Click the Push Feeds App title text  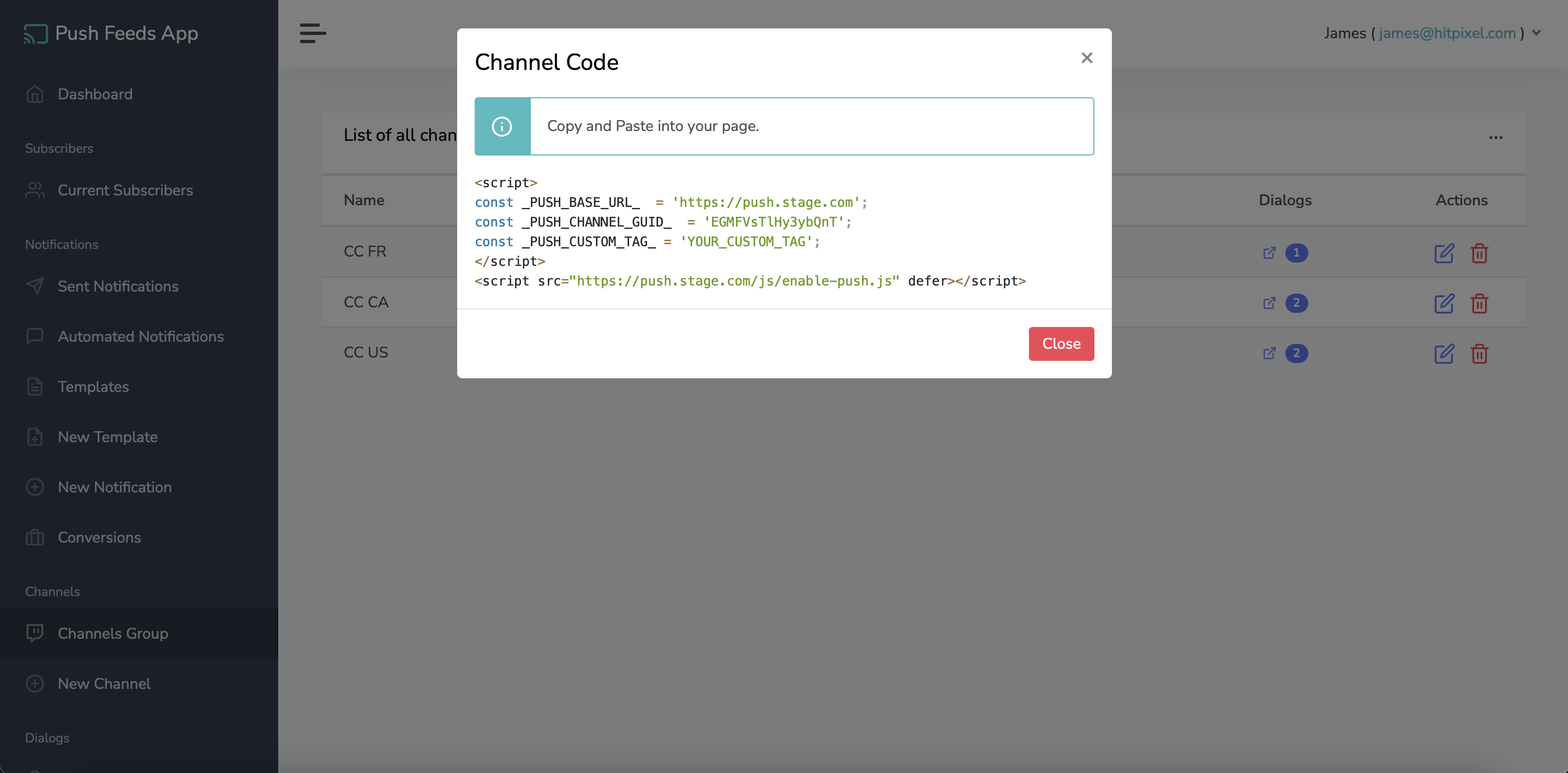127,33
